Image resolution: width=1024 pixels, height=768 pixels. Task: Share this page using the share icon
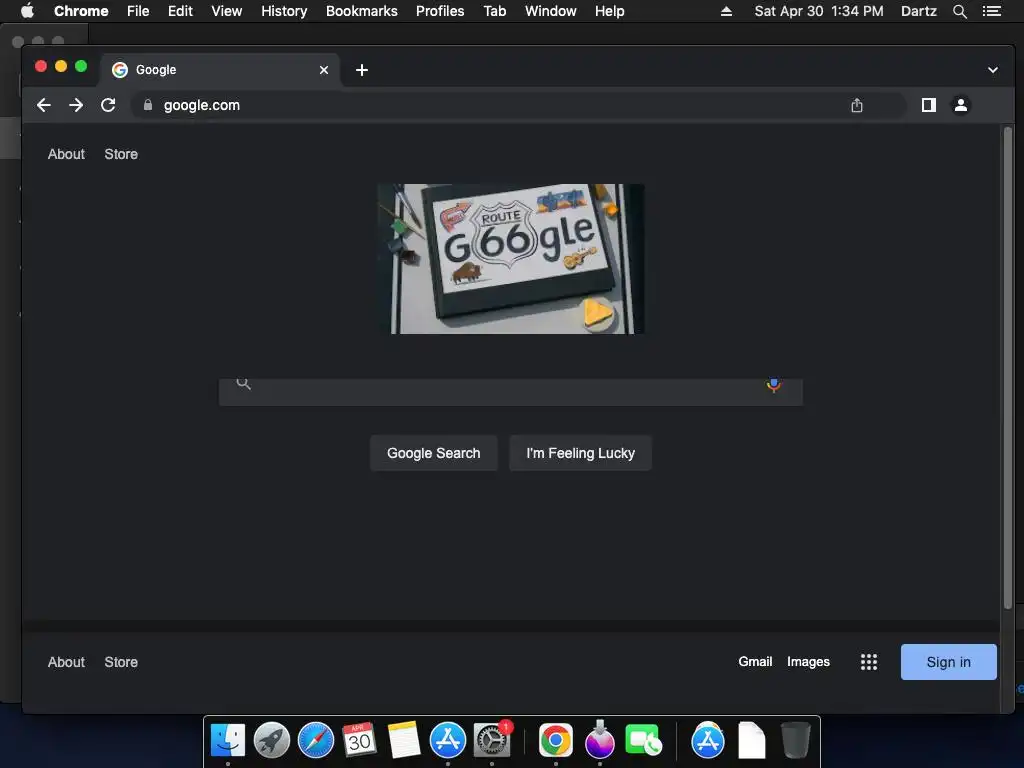[857, 105]
